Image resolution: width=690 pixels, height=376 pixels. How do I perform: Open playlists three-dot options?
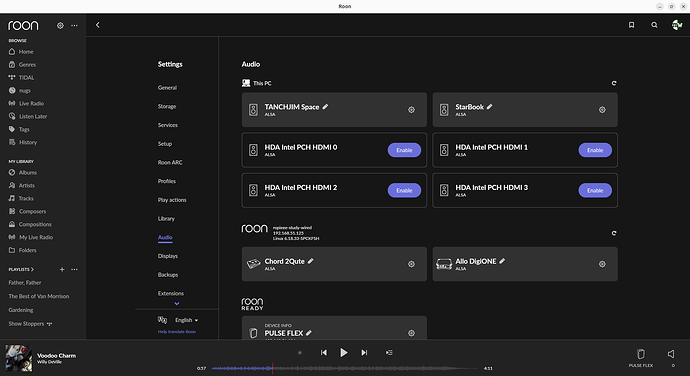[74, 269]
